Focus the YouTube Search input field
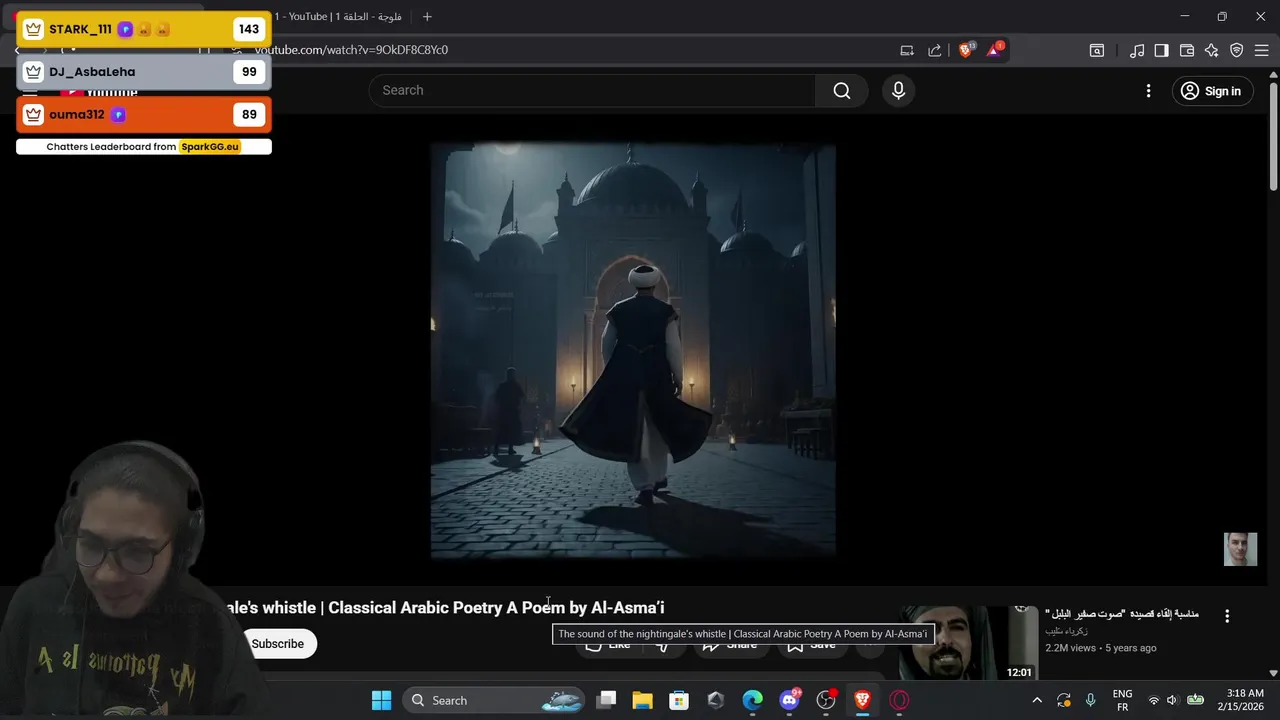This screenshot has height=720, width=1280. tap(593, 90)
